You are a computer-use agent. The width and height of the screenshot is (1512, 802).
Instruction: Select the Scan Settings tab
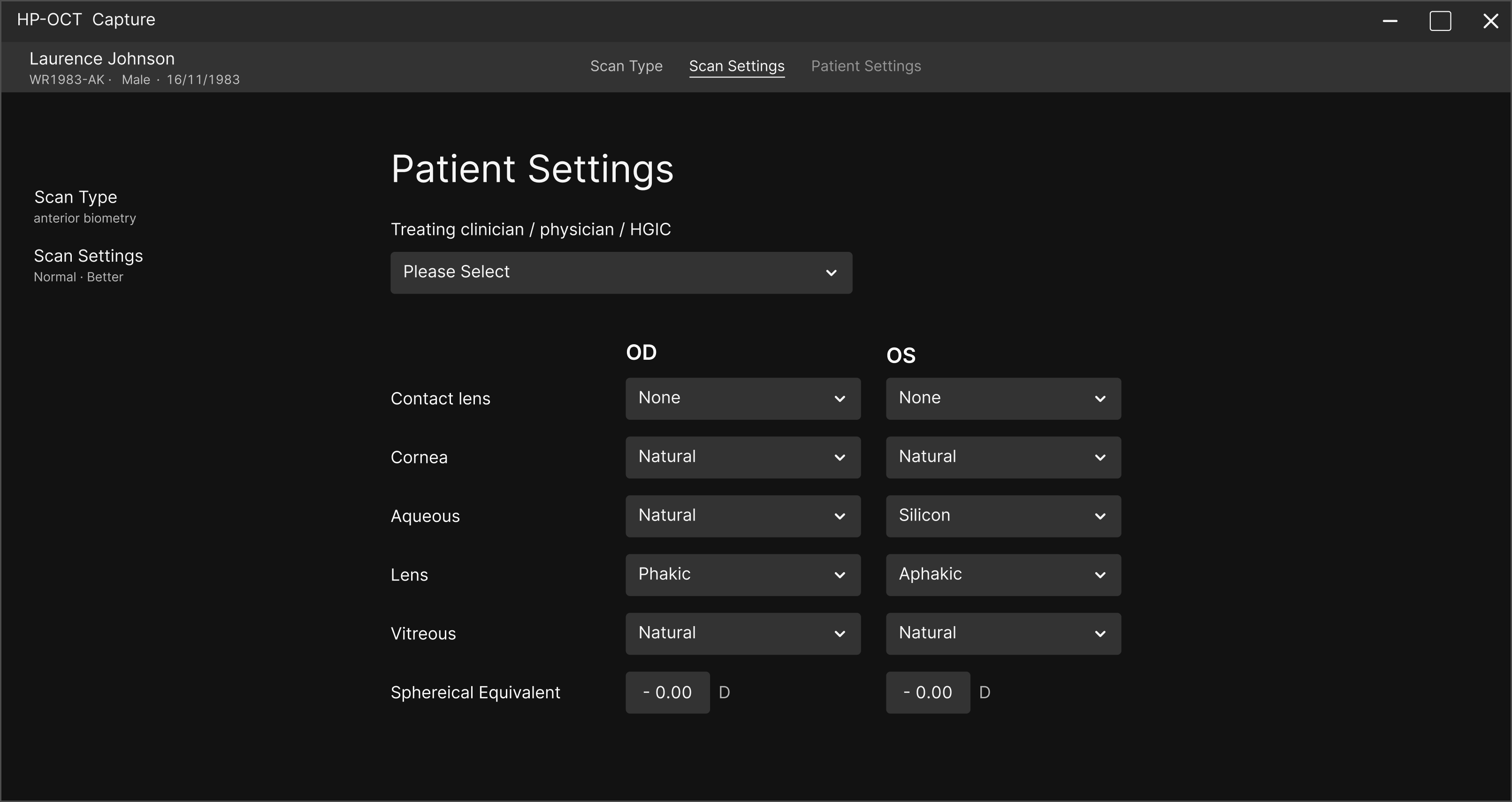coord(736,66)
